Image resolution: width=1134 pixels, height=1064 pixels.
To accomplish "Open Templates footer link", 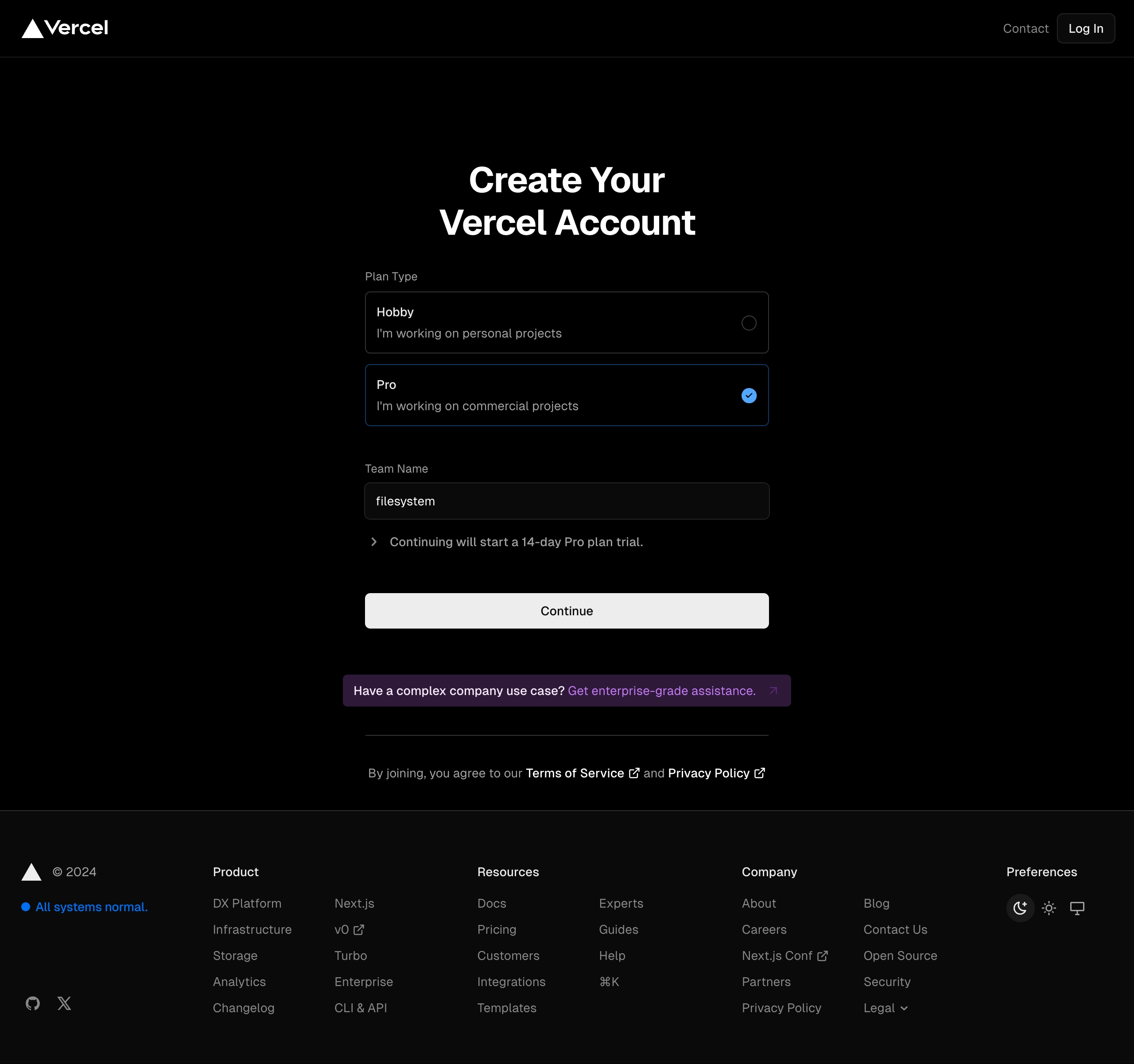I will [x=507, y=1008].
